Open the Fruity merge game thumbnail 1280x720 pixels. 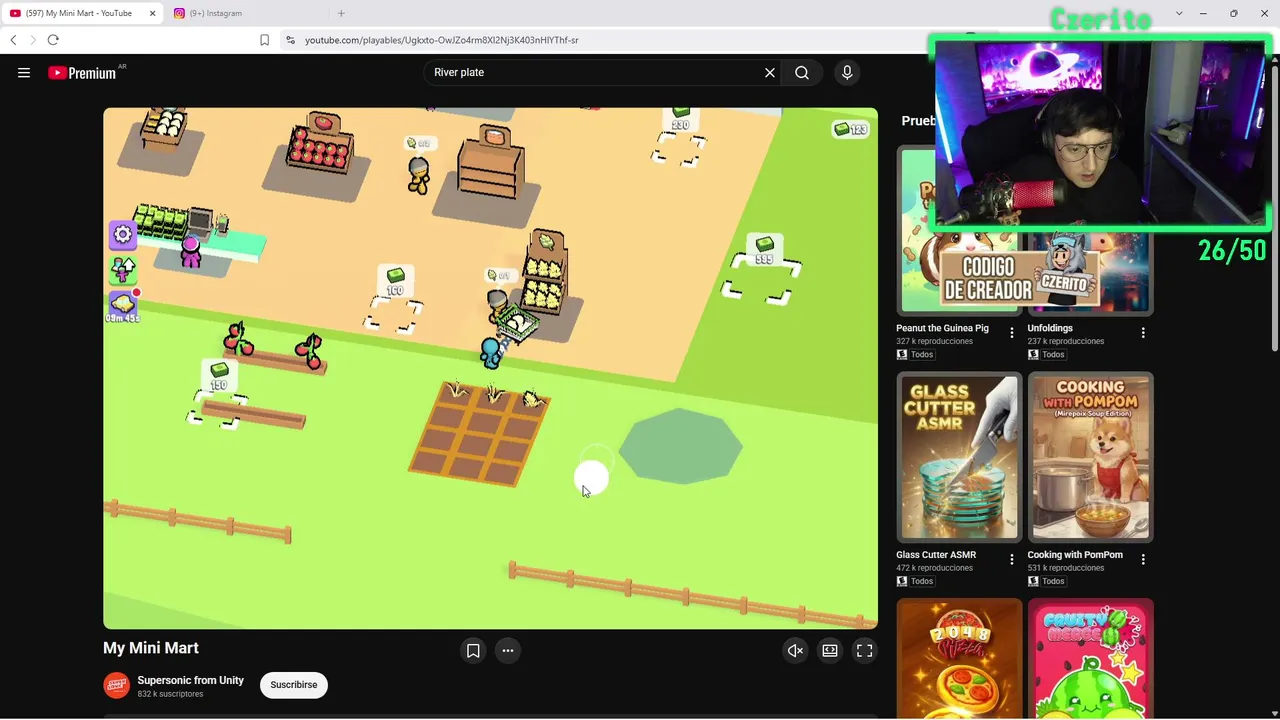[x=1090, y=658]
